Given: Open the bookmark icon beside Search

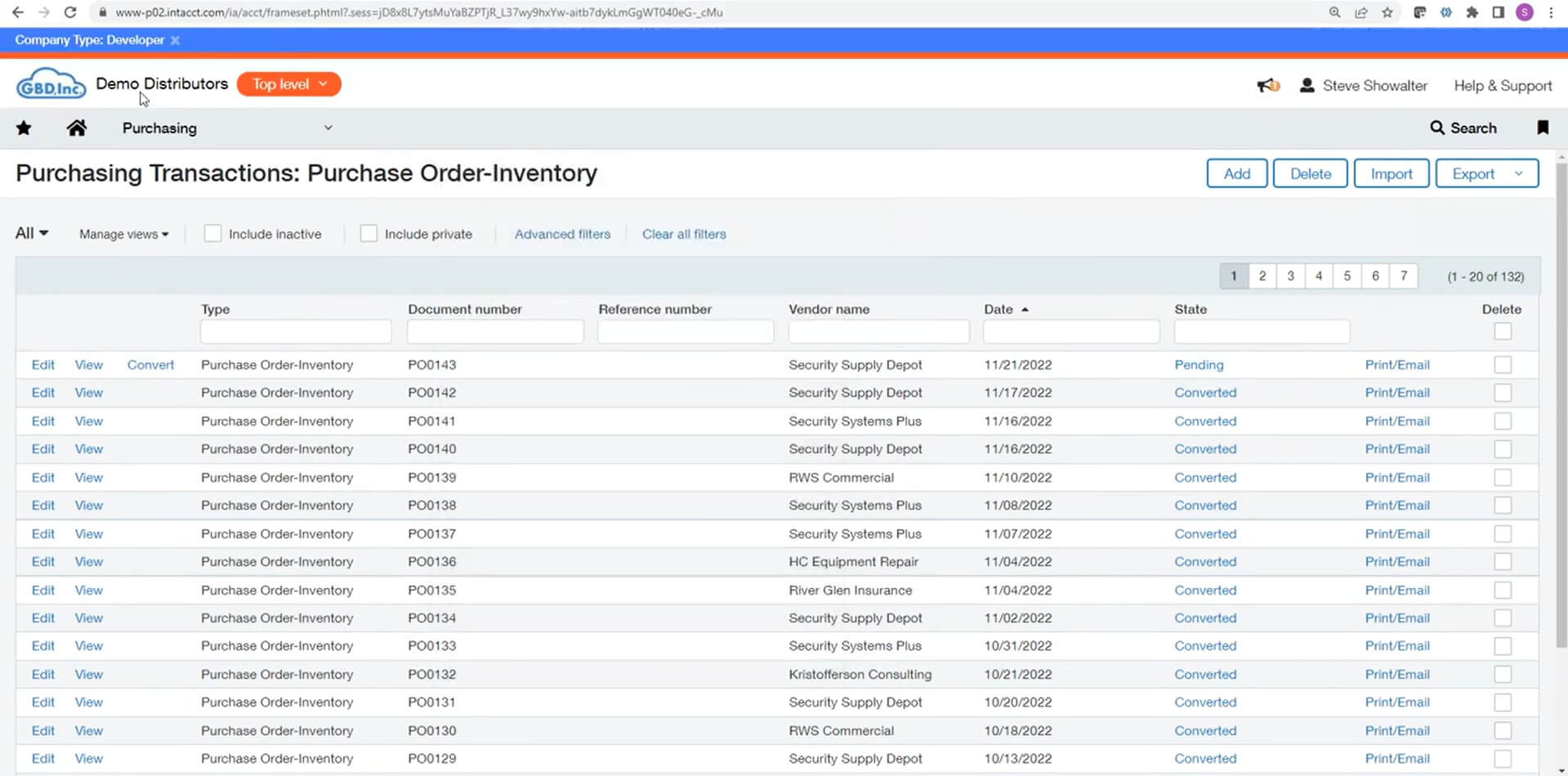Looking at the screenshot, I should [1542, 127].
